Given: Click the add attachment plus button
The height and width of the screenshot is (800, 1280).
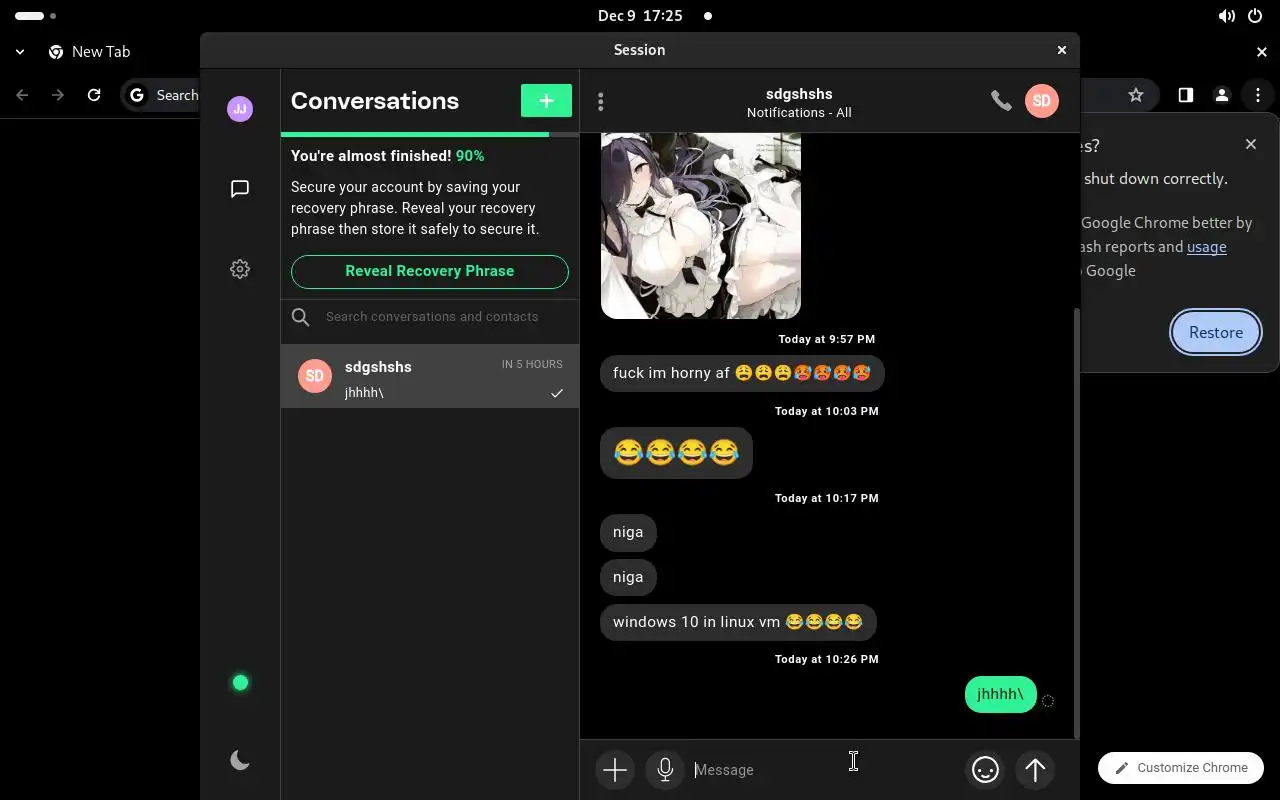Looking at the screenshot, I should 615,770.
